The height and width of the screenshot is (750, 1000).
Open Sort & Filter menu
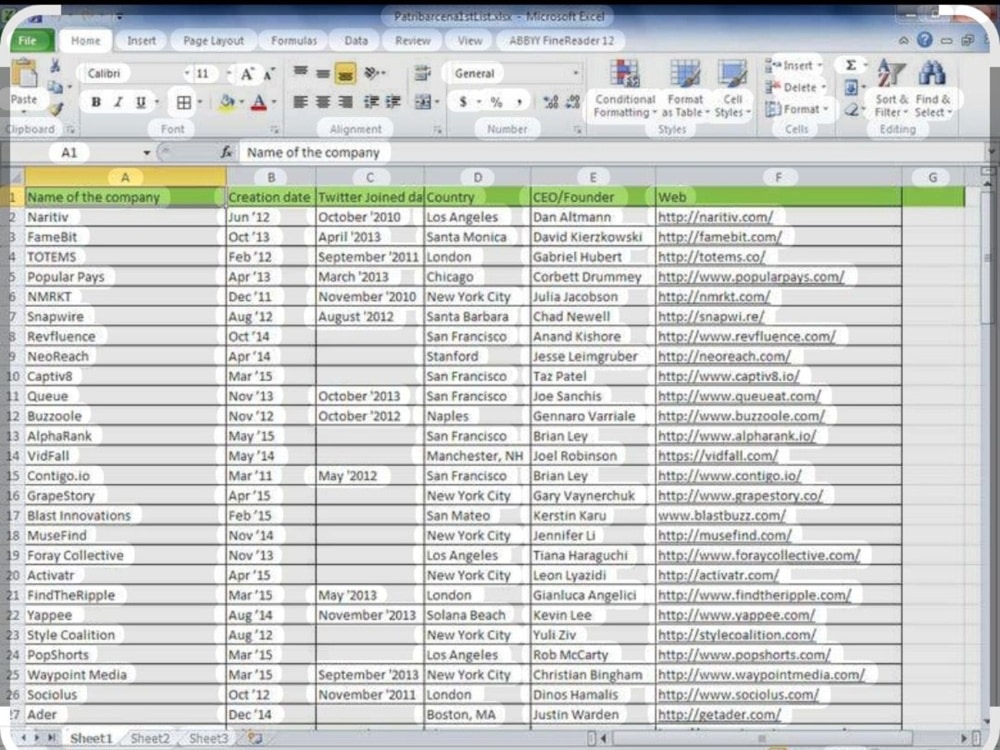point(891,89)
